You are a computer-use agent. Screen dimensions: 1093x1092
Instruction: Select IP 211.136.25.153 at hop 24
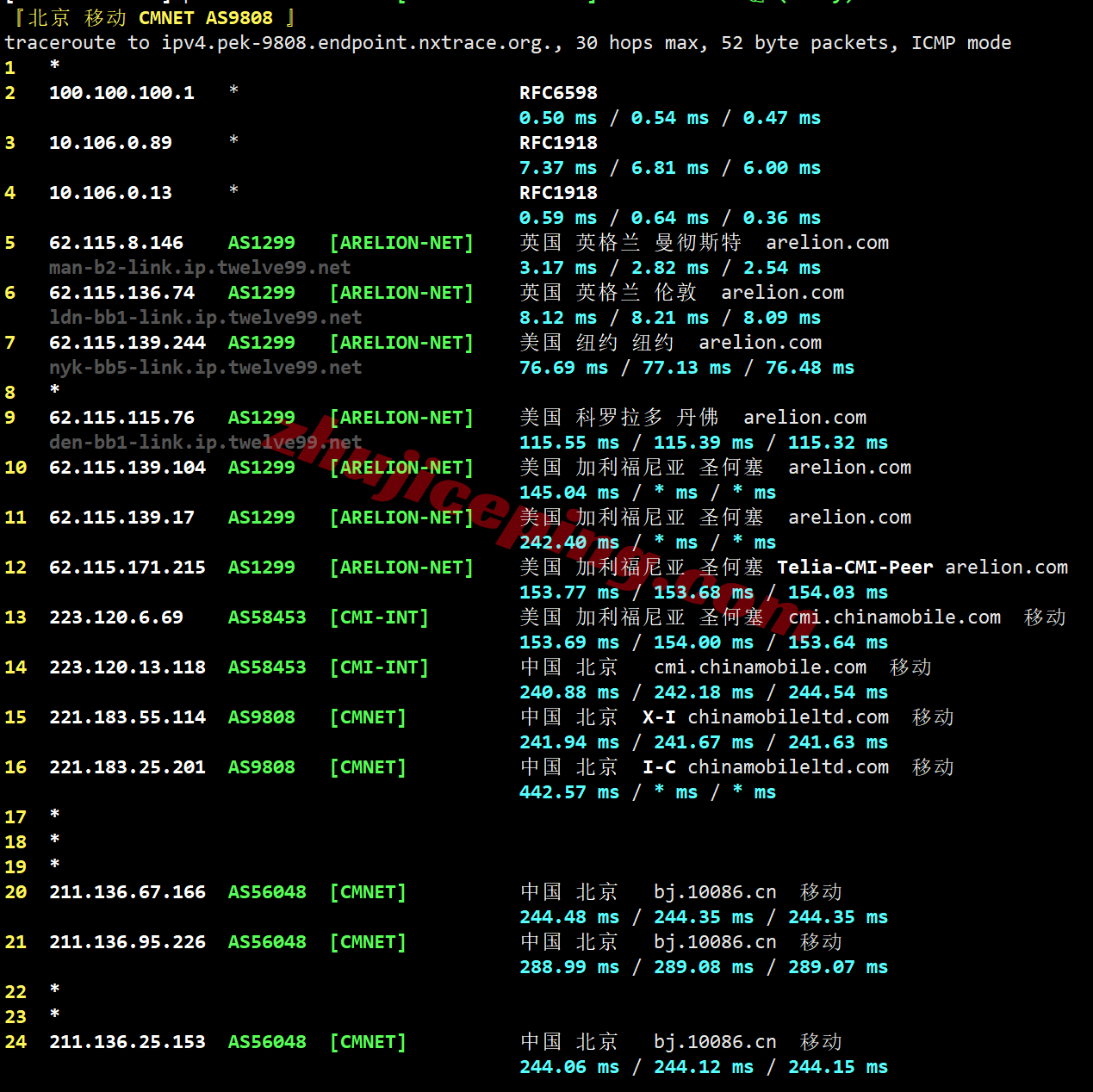coord(127,1042)
